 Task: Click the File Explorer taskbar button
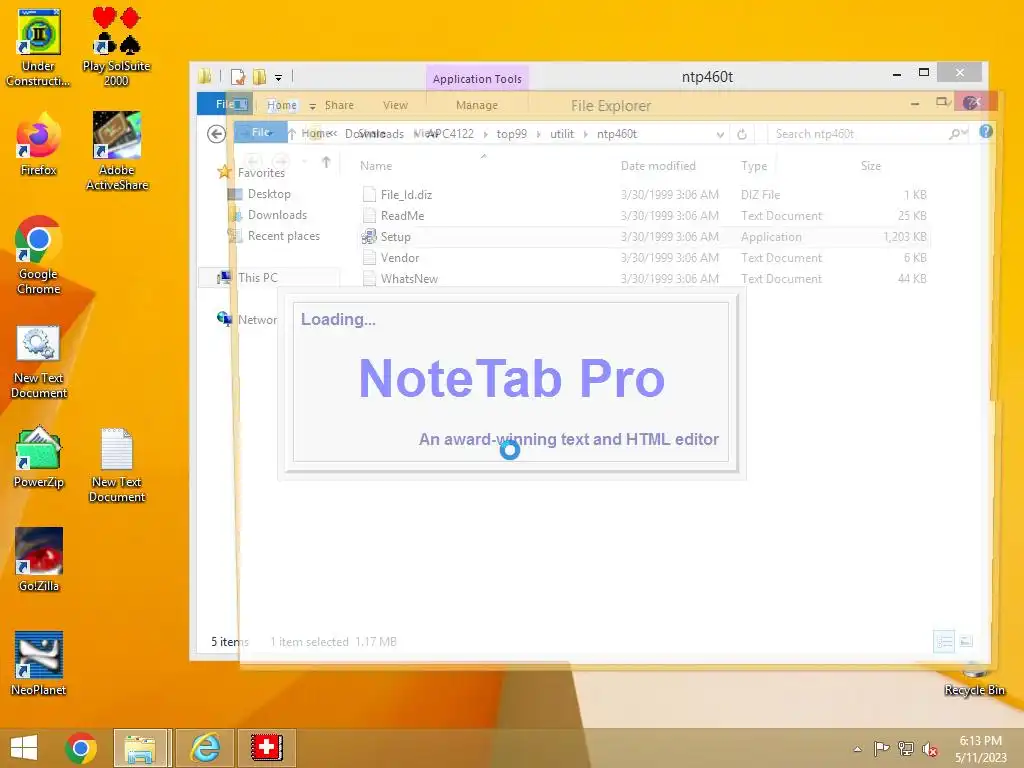click(142, 748)
